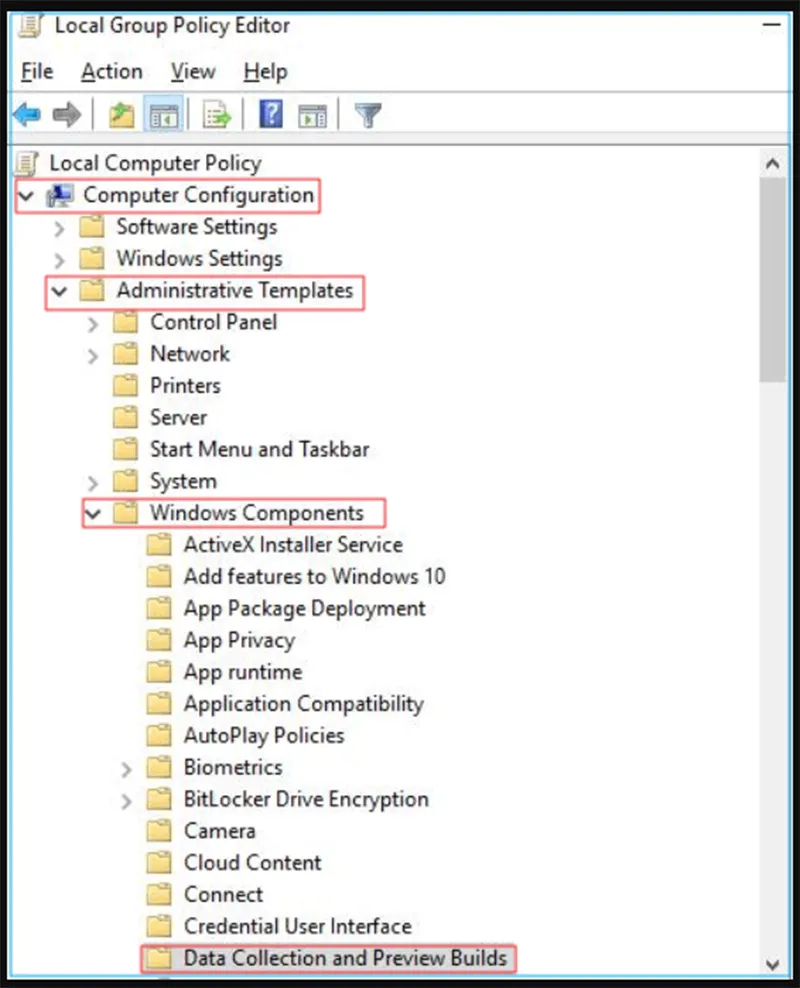Select ActiveX Installer Service folder
The height and width of the screenshot is (988, 800).
click(x=293, y=544)
